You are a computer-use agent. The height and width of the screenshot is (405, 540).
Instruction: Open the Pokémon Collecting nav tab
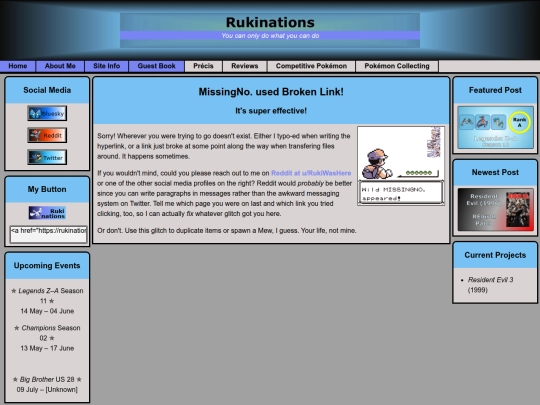[x=397, y=66]
